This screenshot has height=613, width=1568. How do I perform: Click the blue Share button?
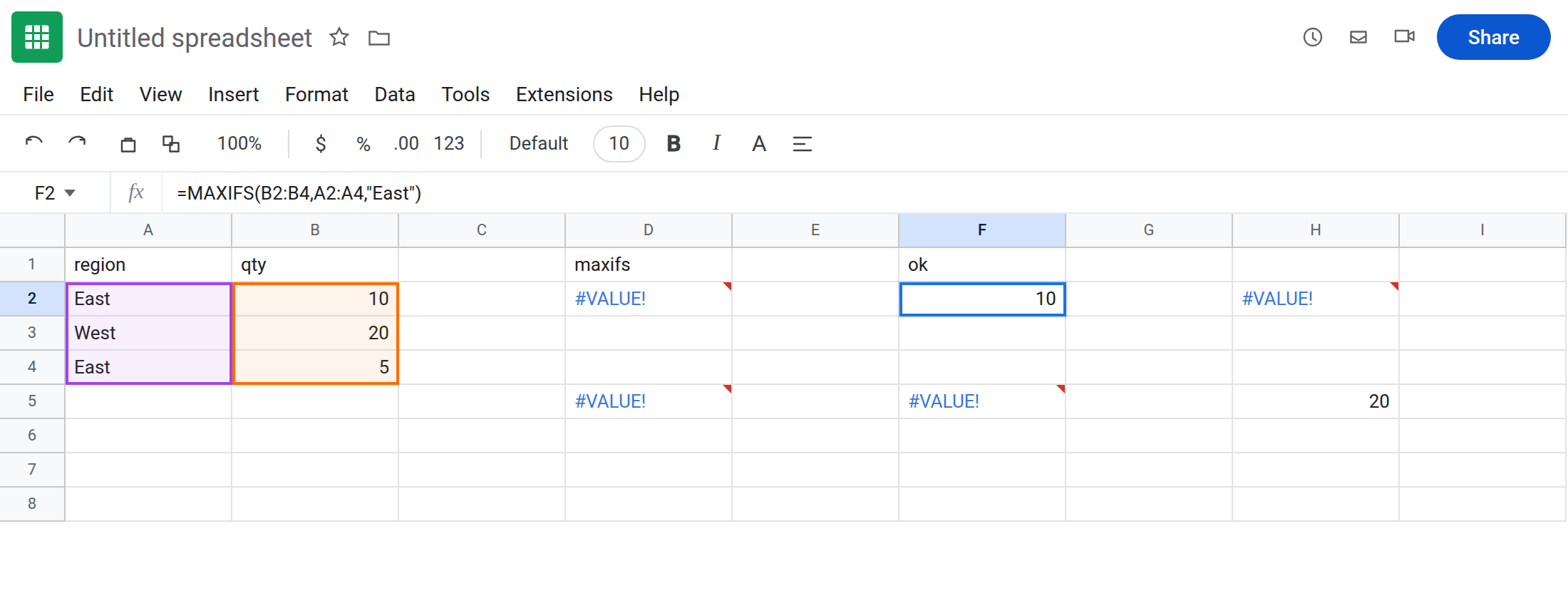pos(1493,37)
